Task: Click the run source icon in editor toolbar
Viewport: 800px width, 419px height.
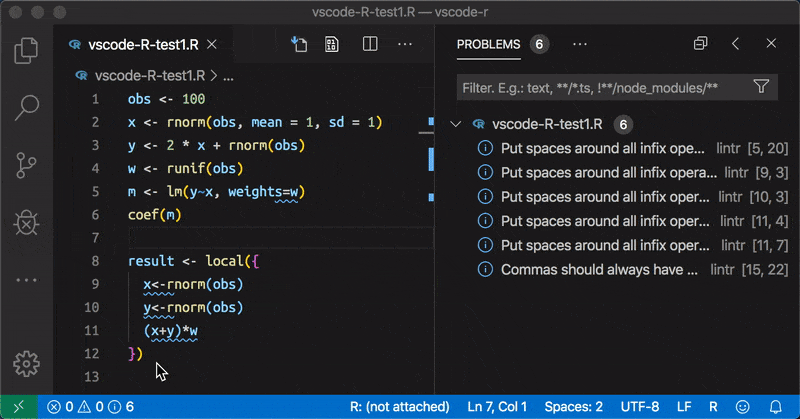Action: click(298, 44)
